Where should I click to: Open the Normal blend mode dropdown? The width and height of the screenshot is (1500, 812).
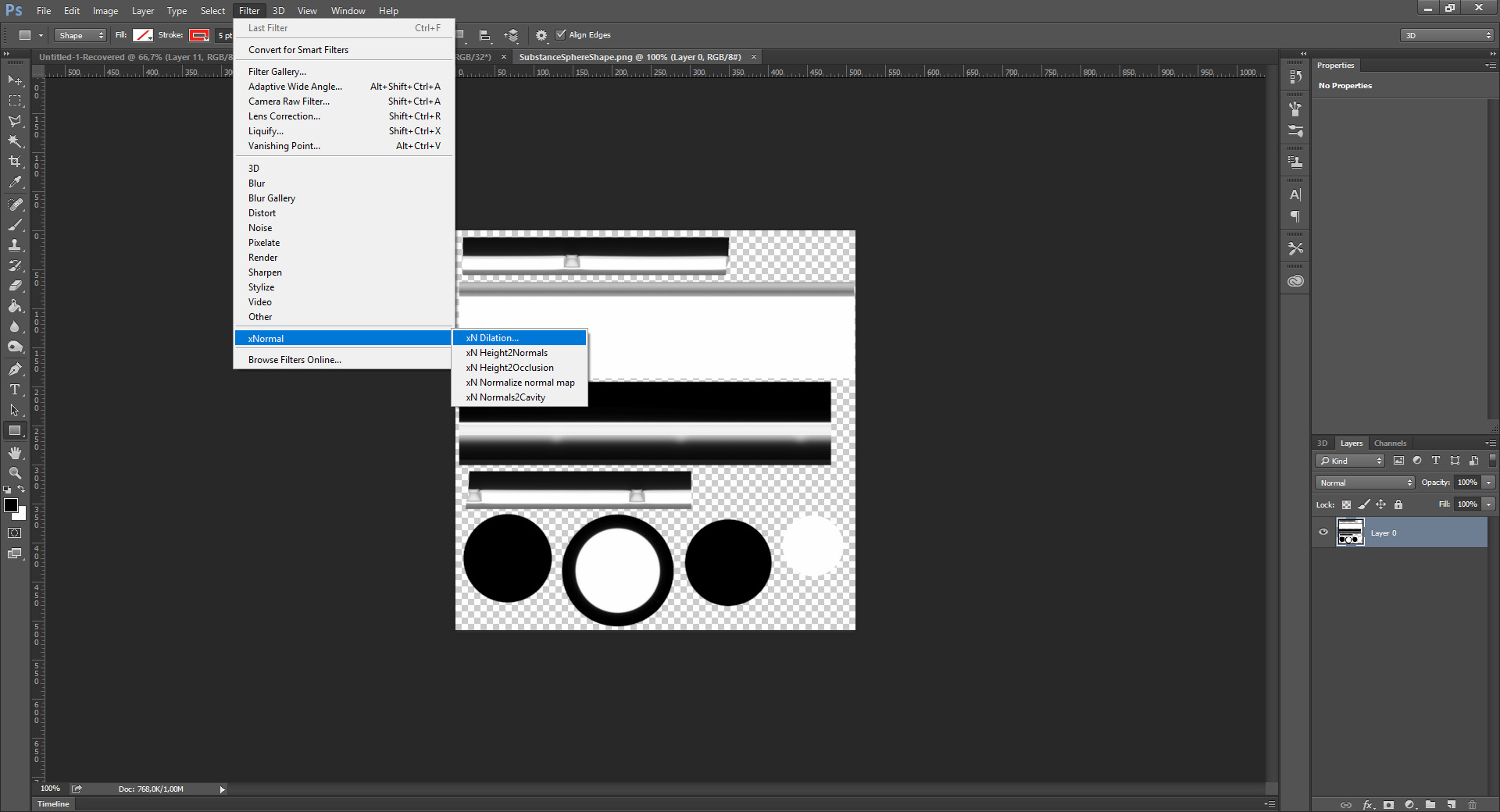(x=1365, y=483)
